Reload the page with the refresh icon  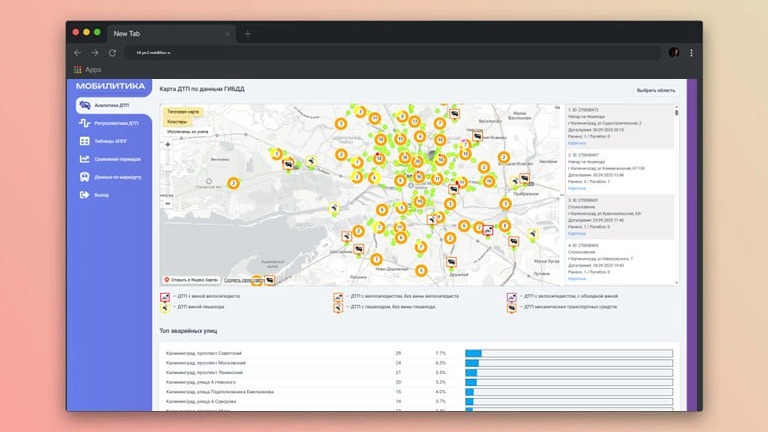coord(112,52)
